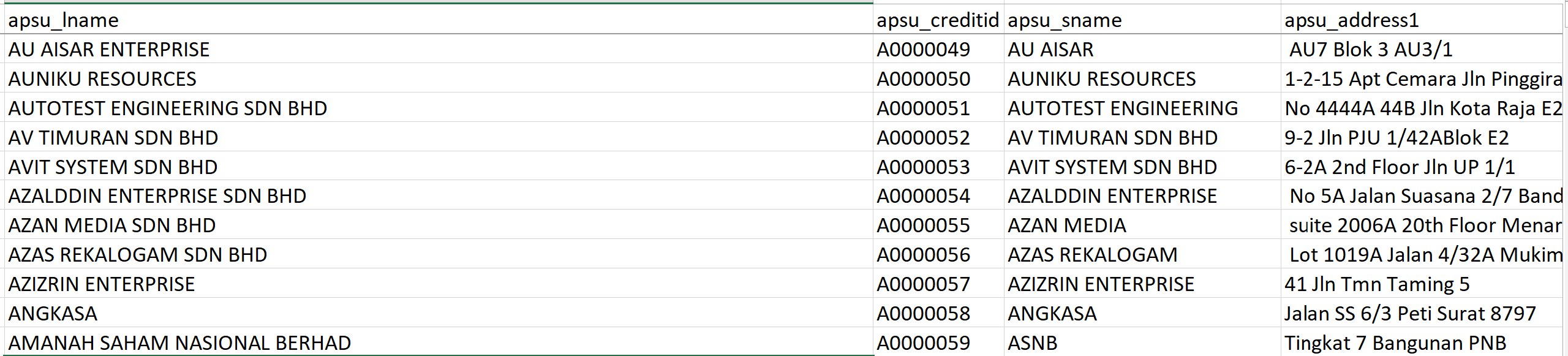Select credit id A0000055
The width and height of the screenshot is (1568, 356).
(x=938, y=225)
